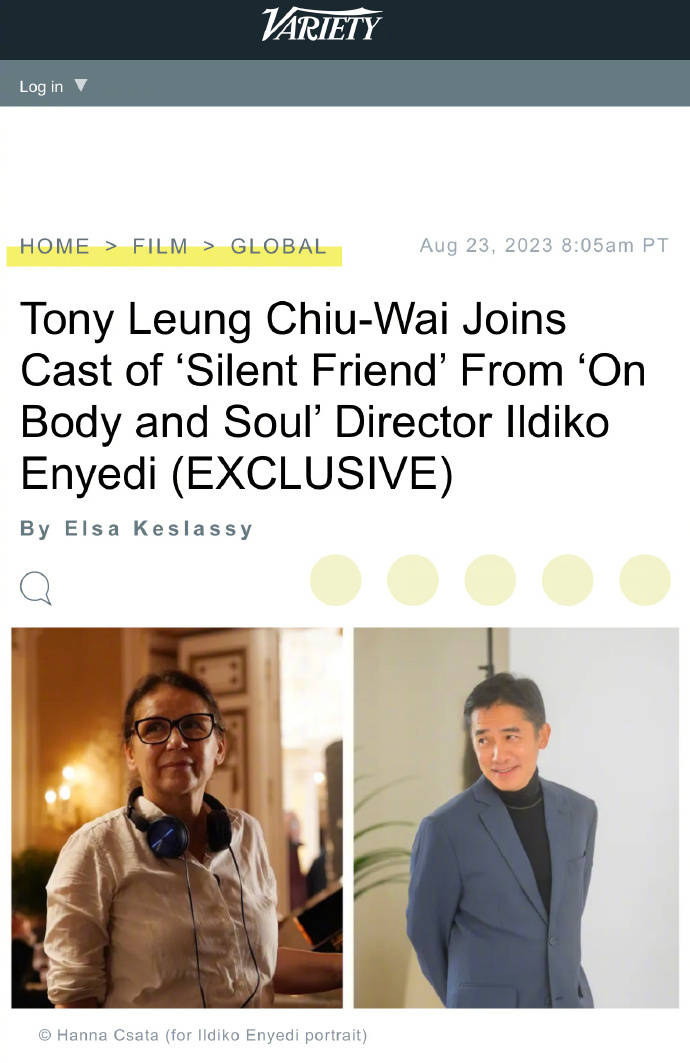Click the third yellow share circle
This screenshot has width=690, height=1063.
pyautogui.click(x=490, y=580)
